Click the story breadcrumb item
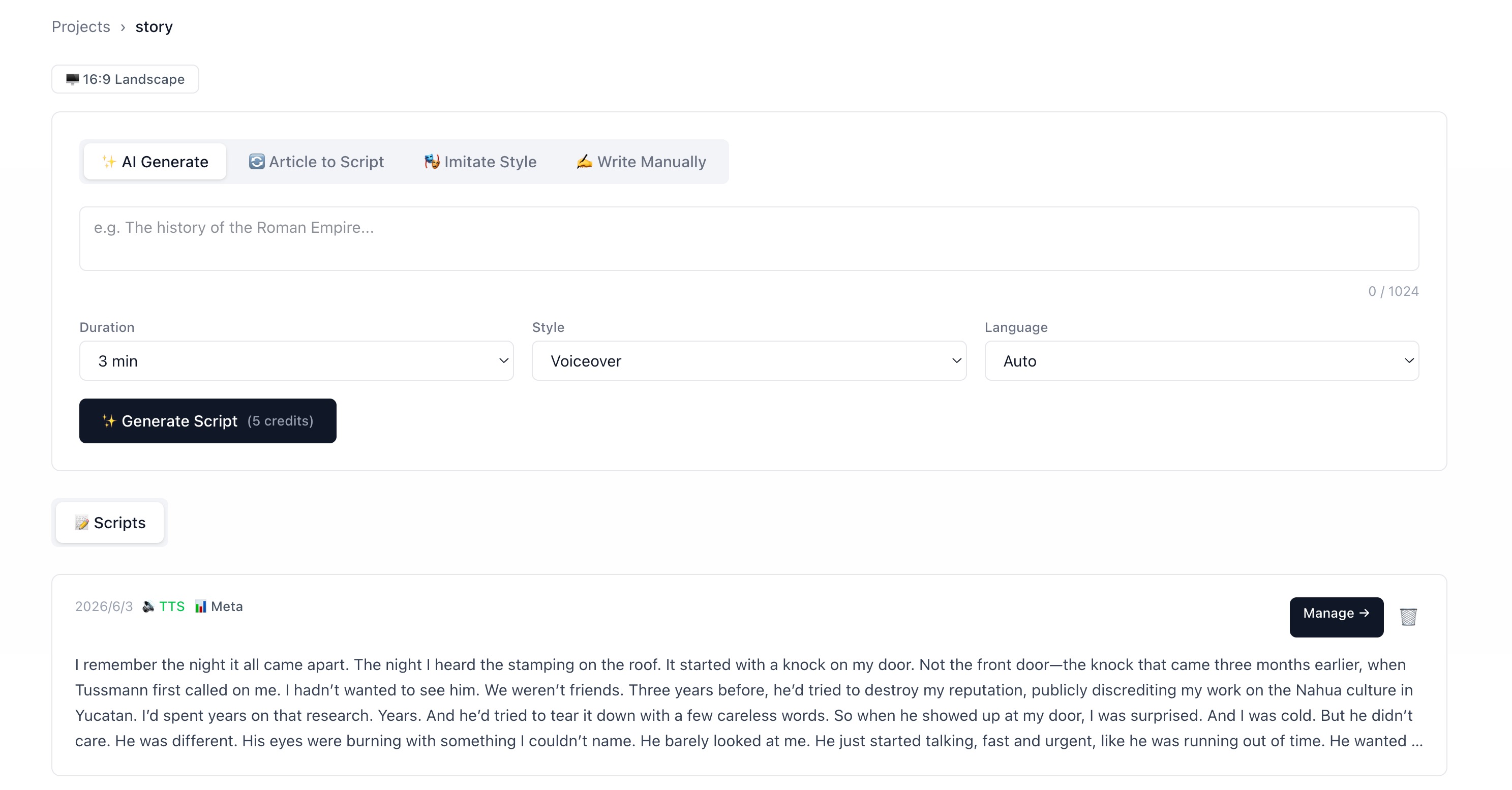This screenshot has height=790, width=1512. click(x=154, y=27)
